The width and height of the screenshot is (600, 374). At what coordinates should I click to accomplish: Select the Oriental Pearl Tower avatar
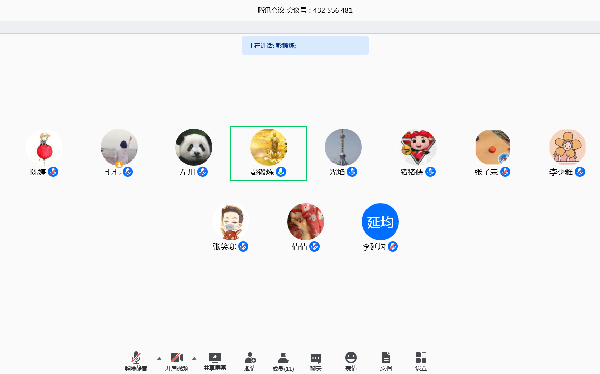coord(343,147)
